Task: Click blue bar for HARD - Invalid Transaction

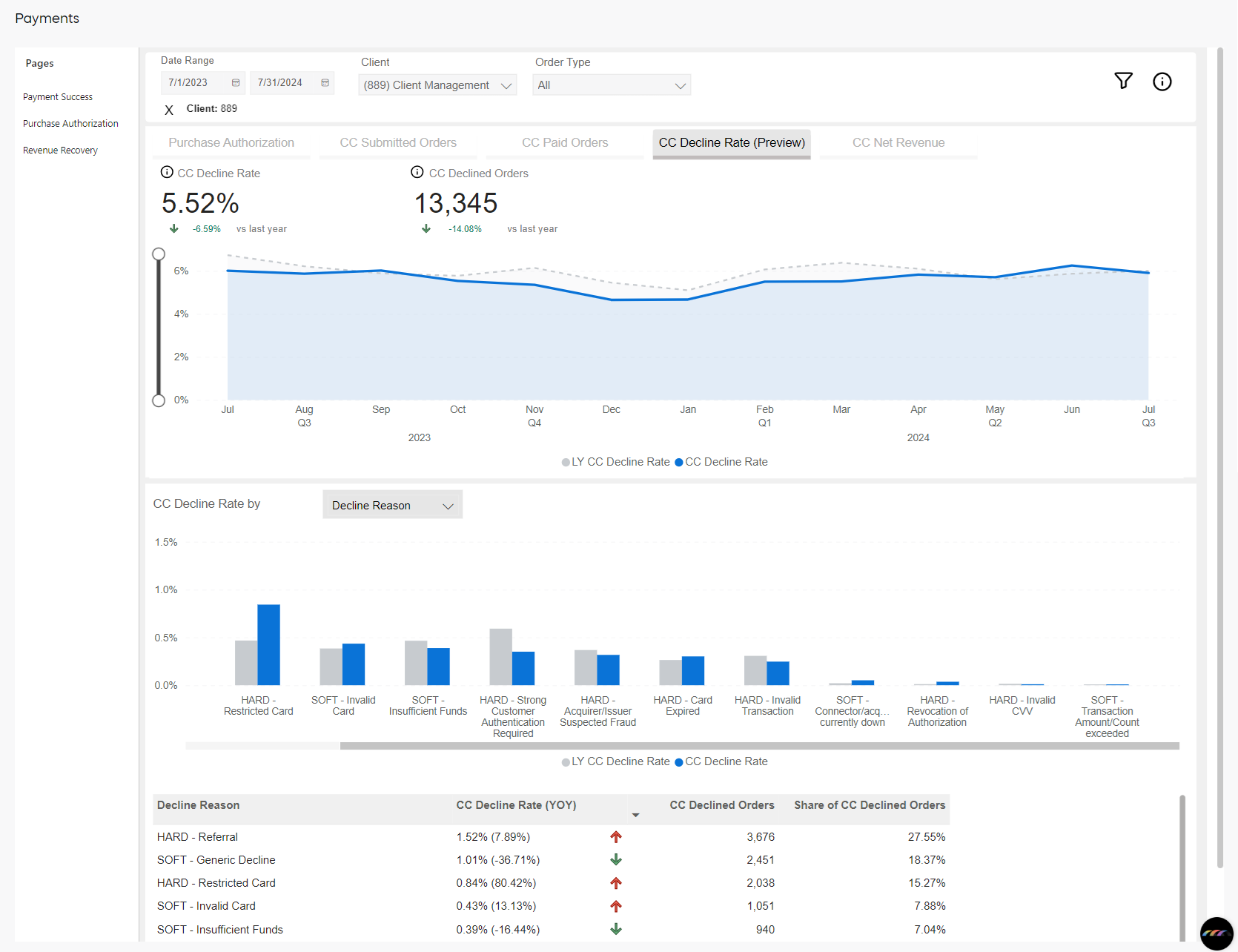Action: [x=778, y=673]
